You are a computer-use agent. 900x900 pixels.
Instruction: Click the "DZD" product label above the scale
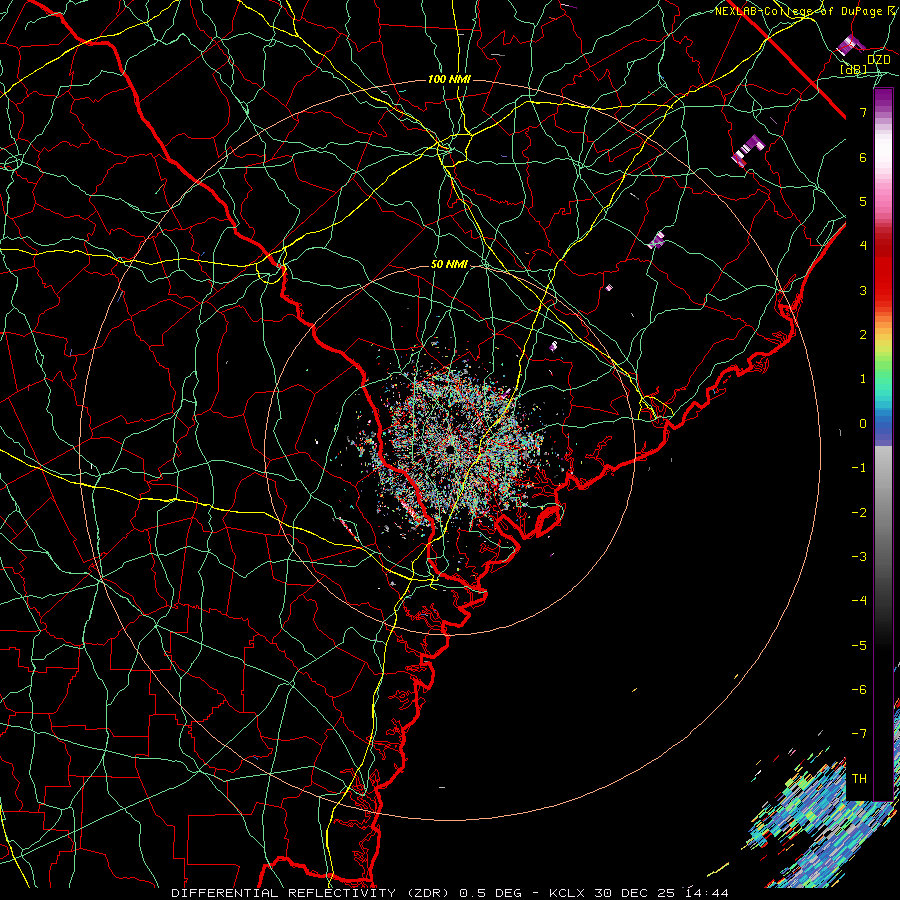[x=878, y=60]
